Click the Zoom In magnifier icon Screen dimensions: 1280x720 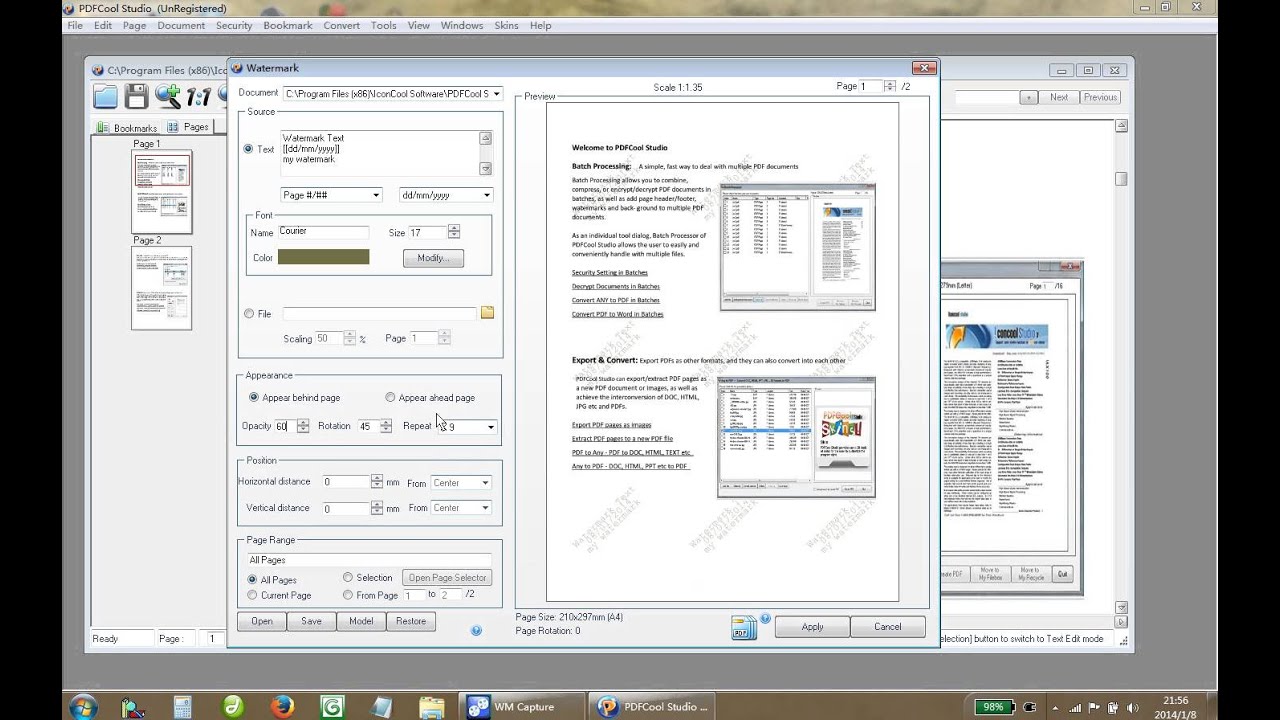pyautogui.click(x=168, y=96)
